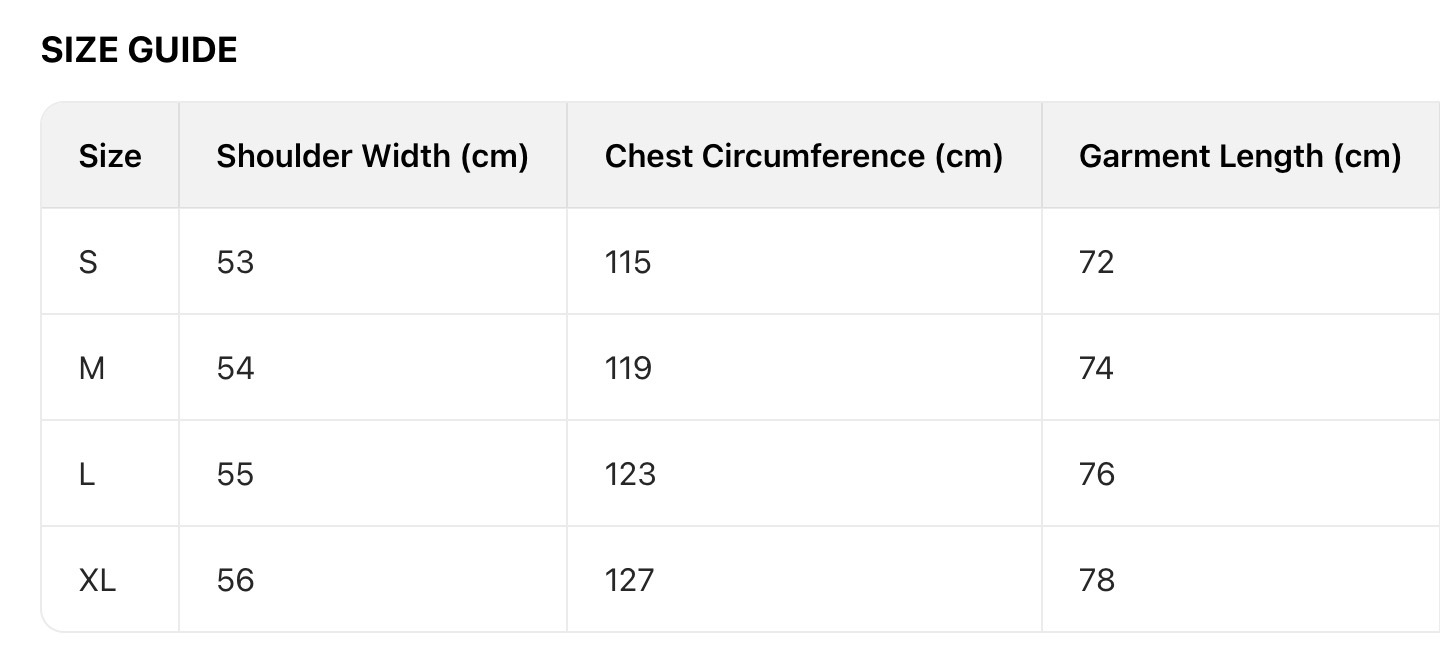Select the Garment Length (cm) header
The image size is (1440, 662).
pyautogui.click(x=1240, y=156)
